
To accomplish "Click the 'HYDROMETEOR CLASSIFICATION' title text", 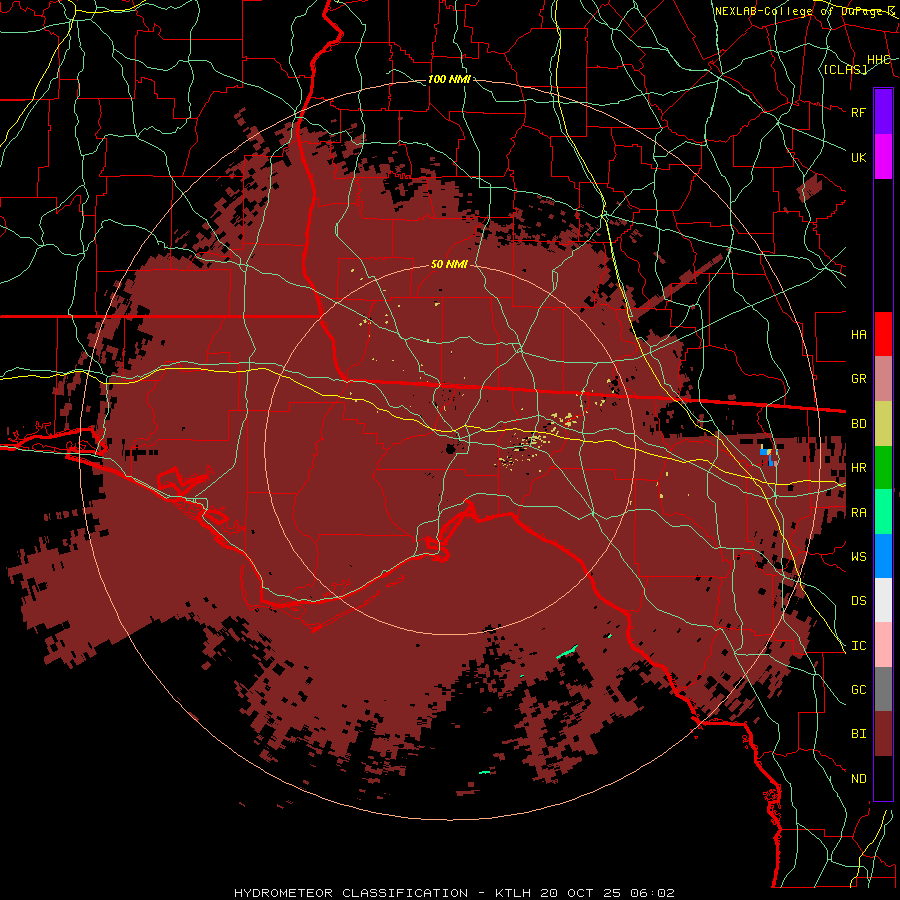I will pos(351,893).
